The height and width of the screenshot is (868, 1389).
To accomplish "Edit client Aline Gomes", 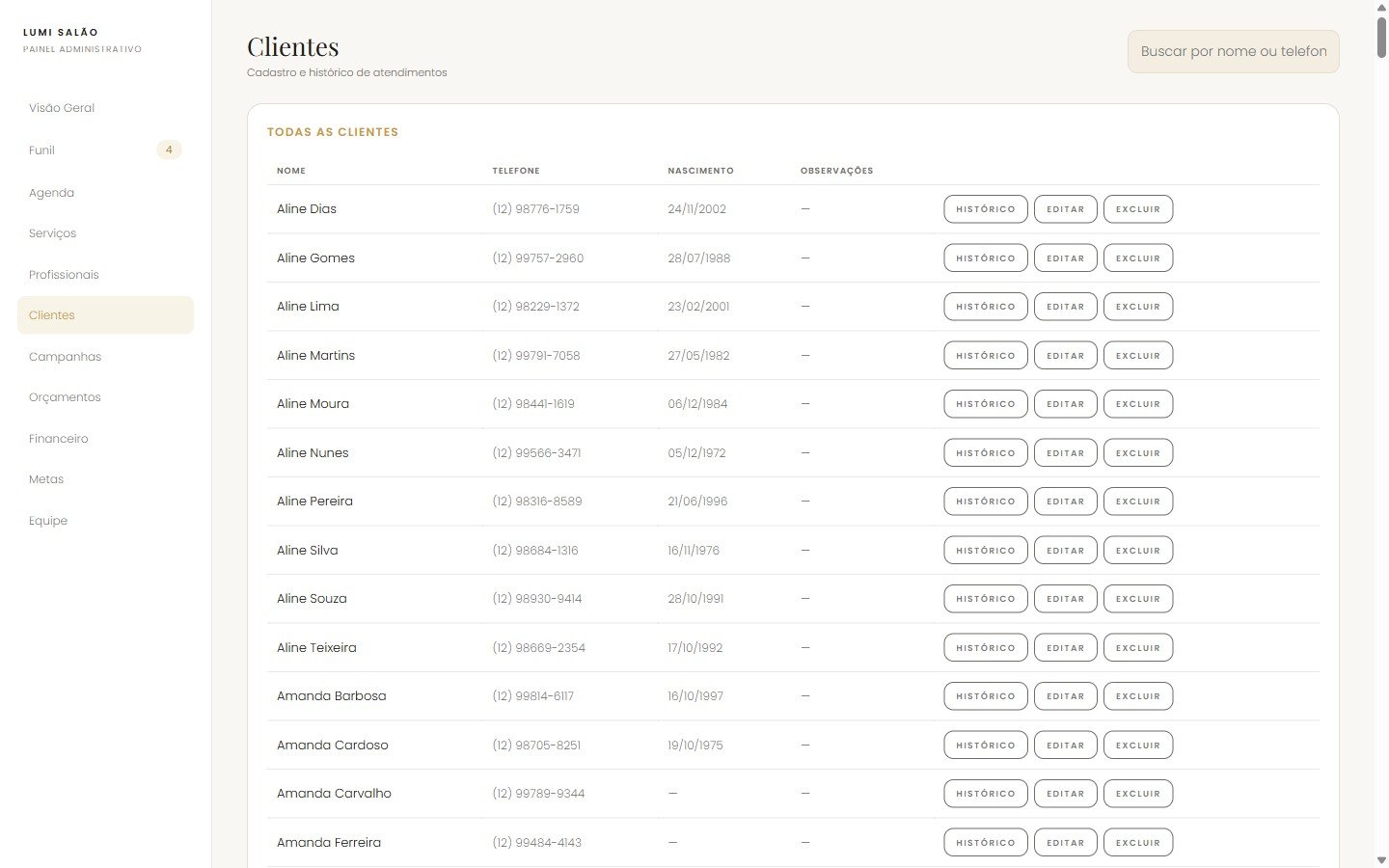I will pos(1066,258).
